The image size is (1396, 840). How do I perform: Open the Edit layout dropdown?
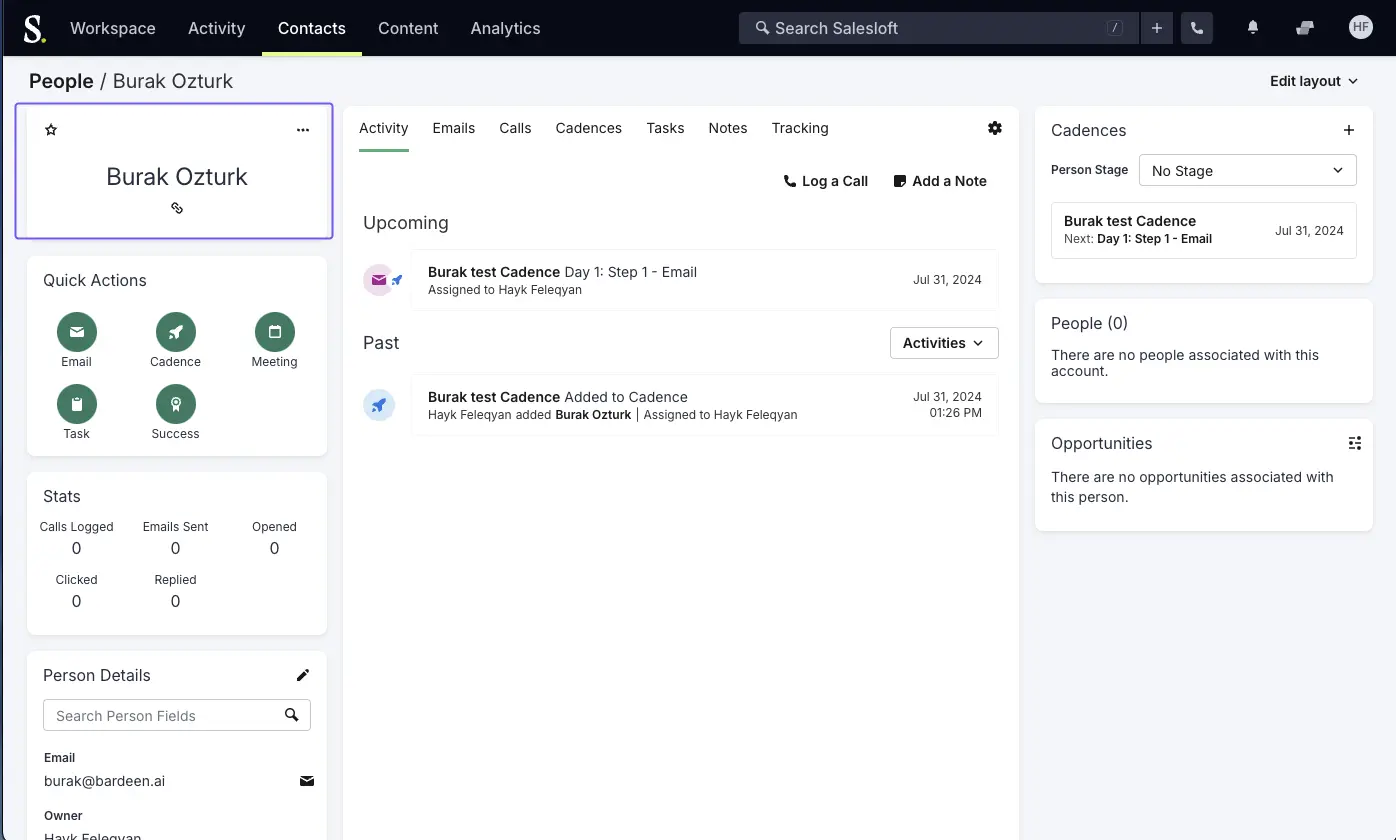(x=1314, y=81)
